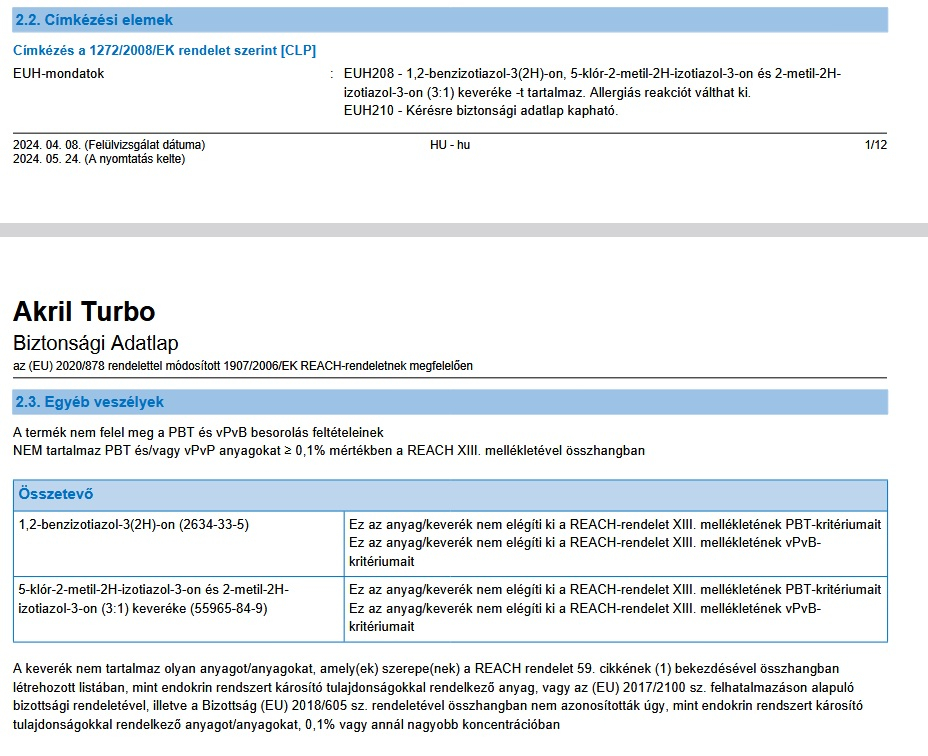Click the "HU - hu" language marker
The image size is (928, 756).
[x=450, y=145]
